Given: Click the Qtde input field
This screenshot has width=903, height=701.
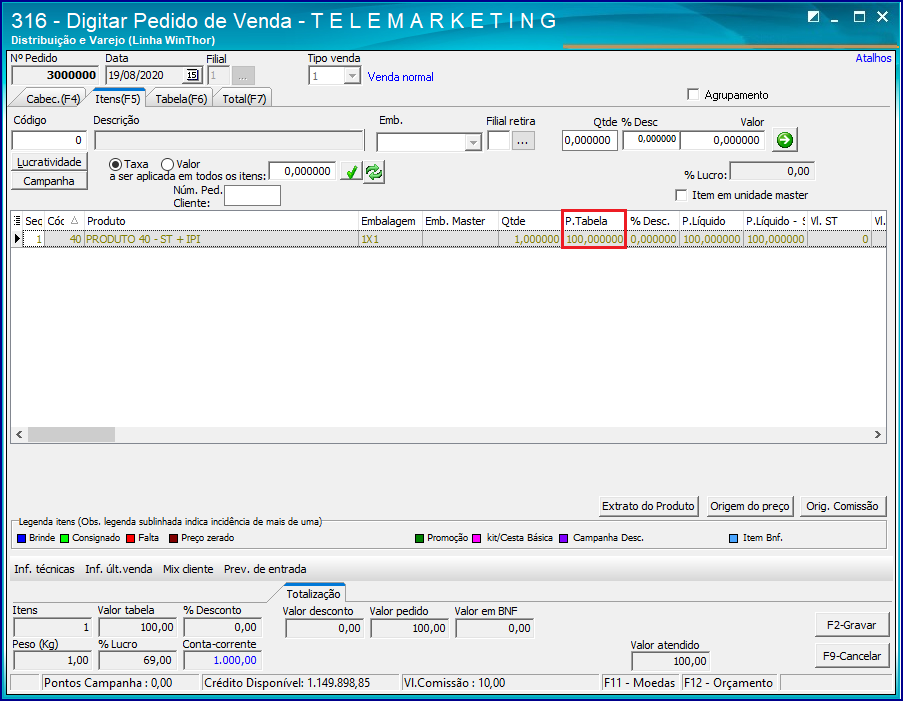Looking at the screenshot, I should coord(589,140).
